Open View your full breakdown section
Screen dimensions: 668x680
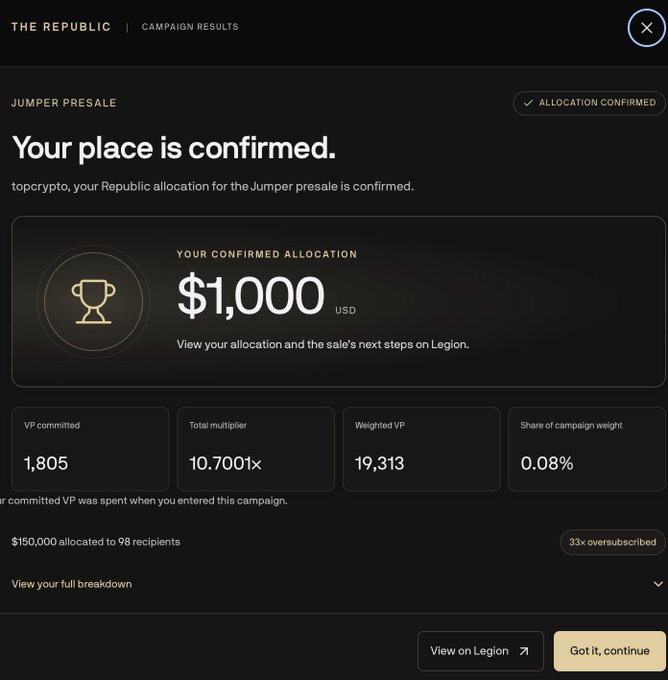[x=72, y=584]
